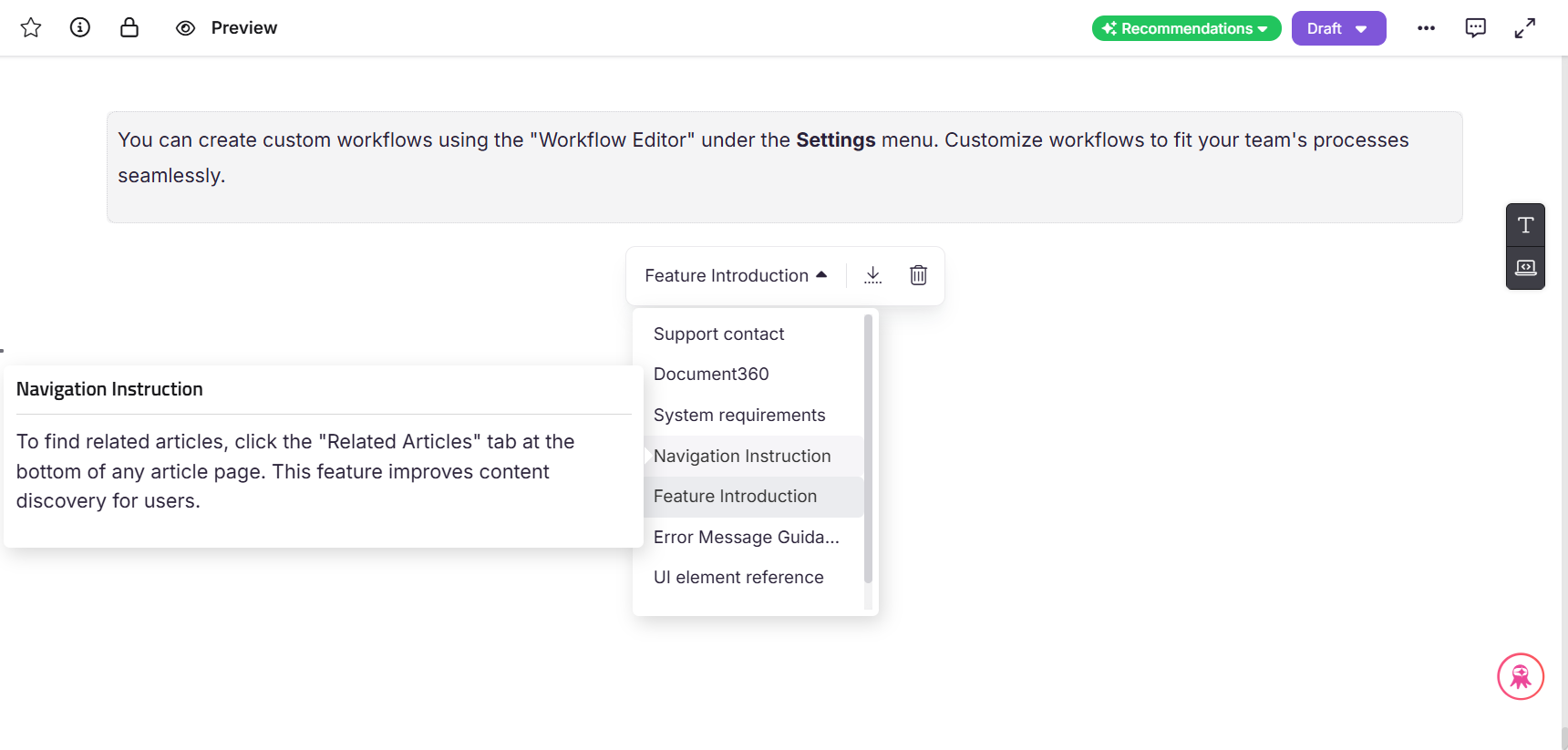This screenshot has height=750, width=1568.
Task: Click the lock icon in header
Action: tap(129, 28)
